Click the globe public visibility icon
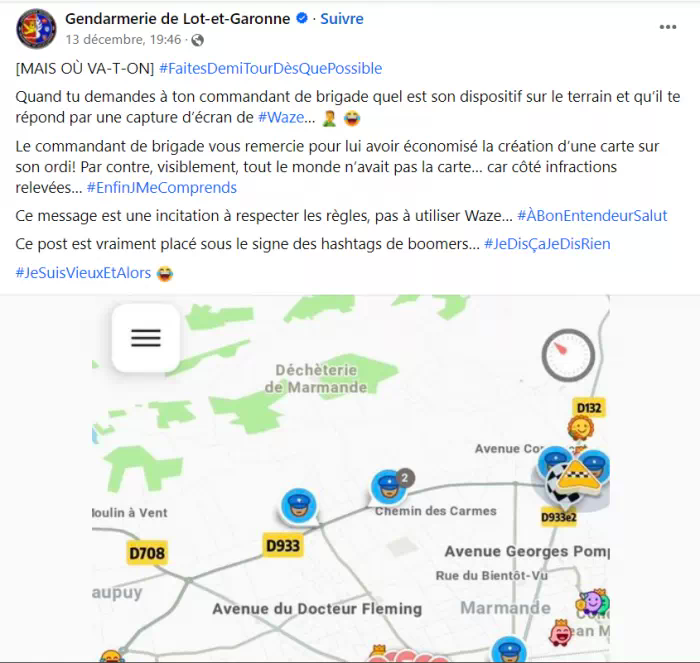The width and height of the screenshot is (700, 663). 197,40
